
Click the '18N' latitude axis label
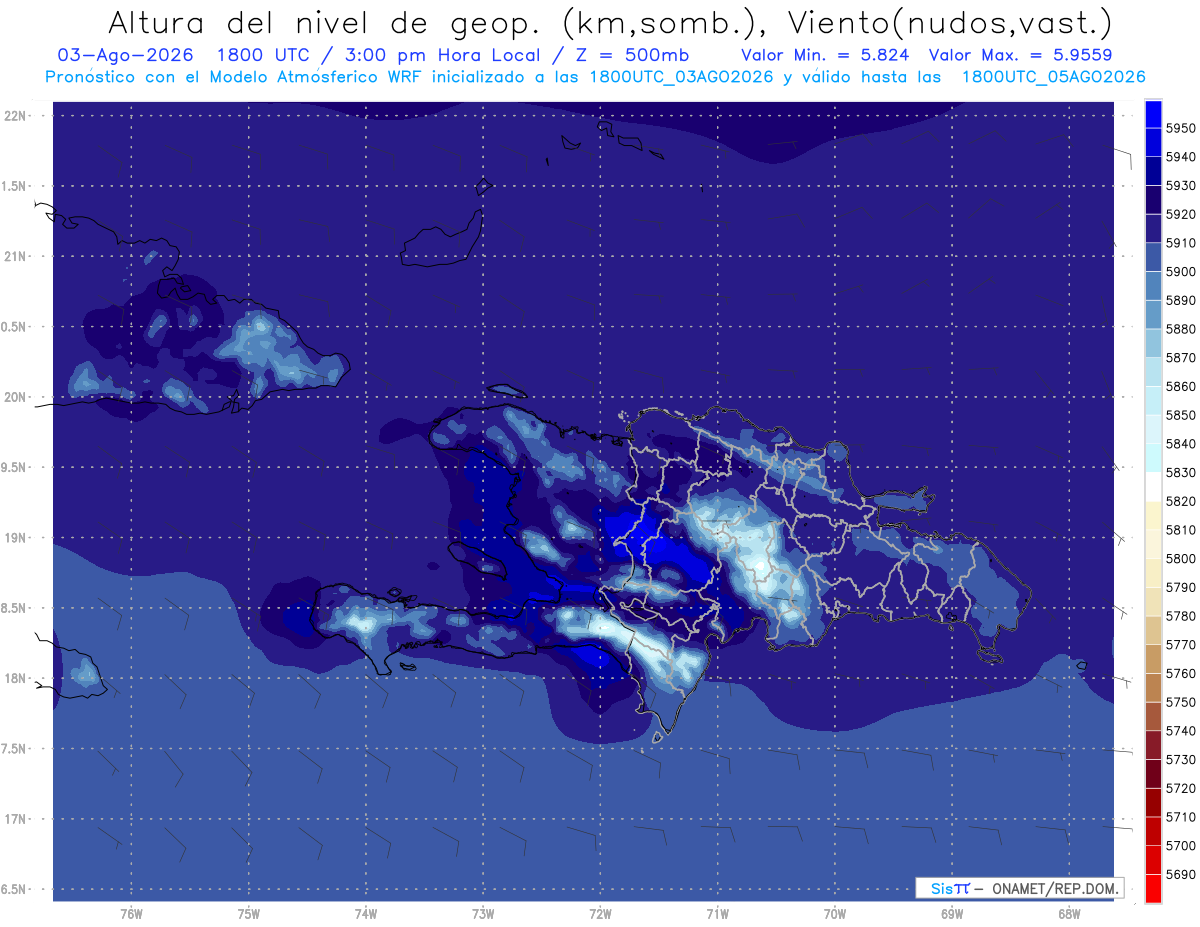pyautogui.click(x=15, y=678)
